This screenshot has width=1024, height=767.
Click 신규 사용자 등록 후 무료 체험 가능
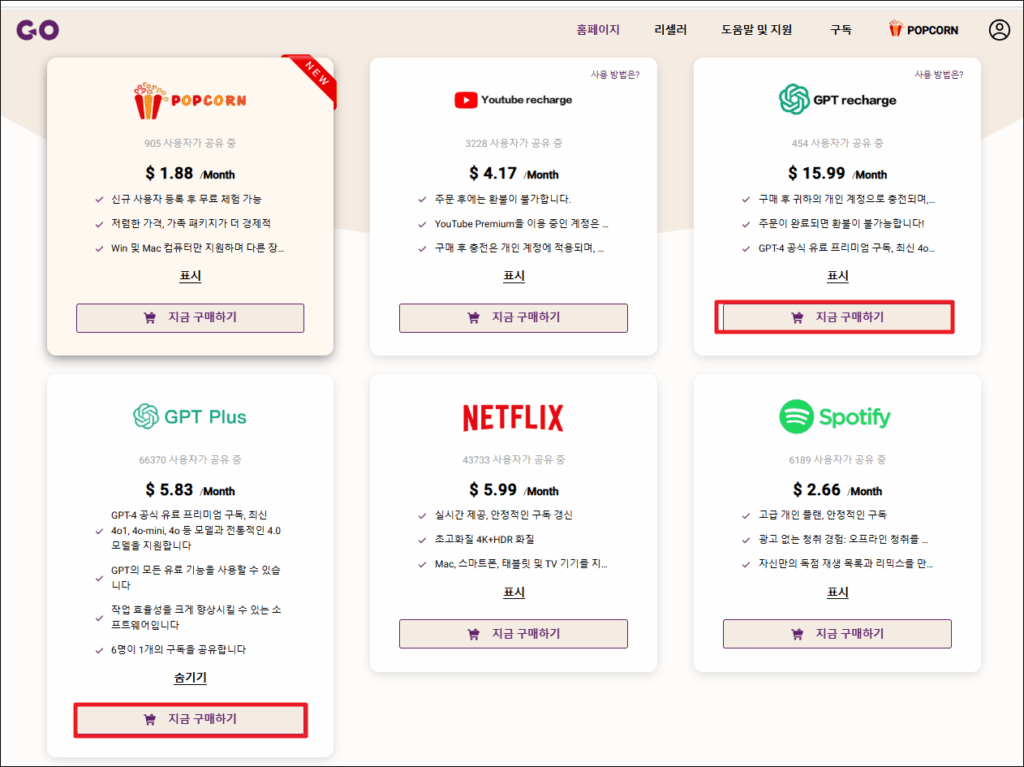186,199
